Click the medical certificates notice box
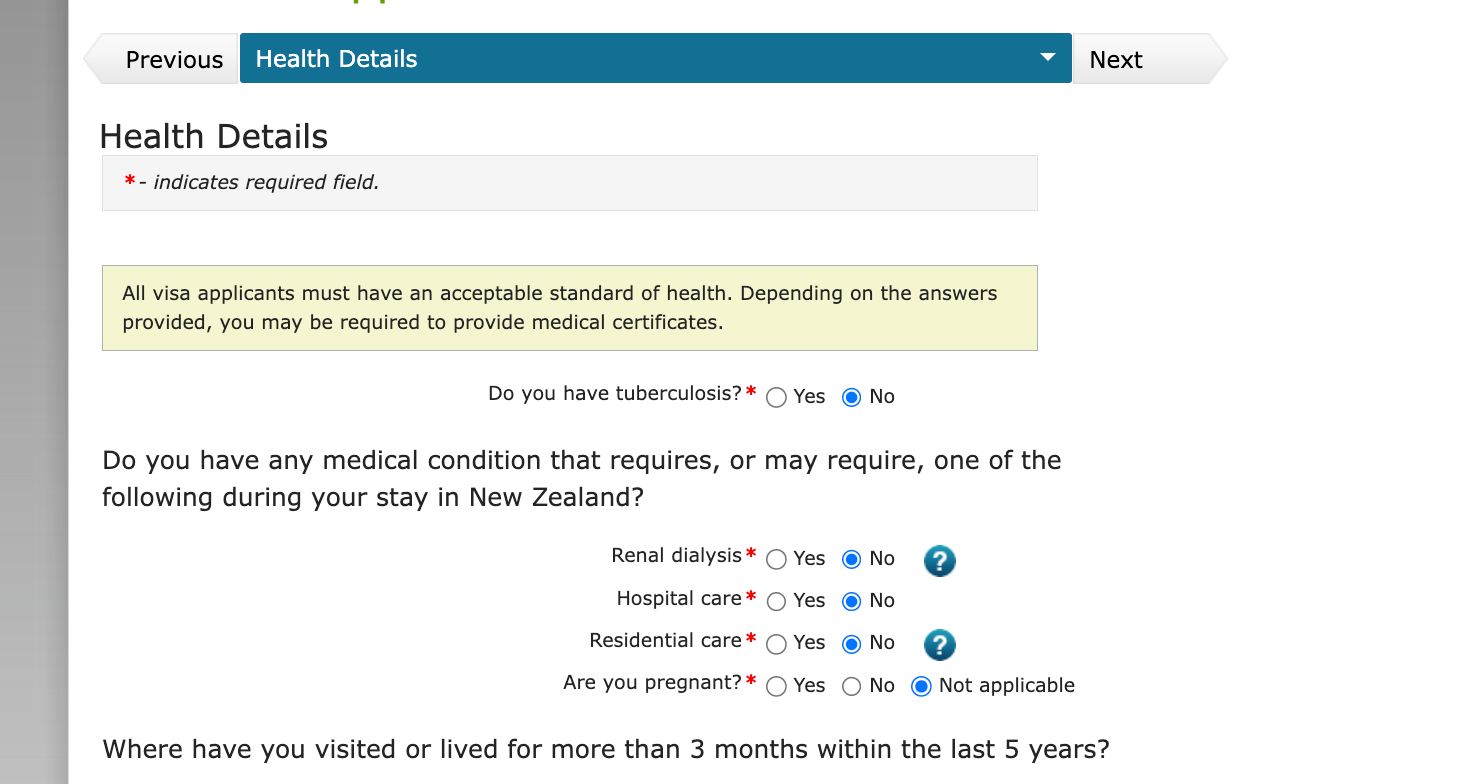 569,308
